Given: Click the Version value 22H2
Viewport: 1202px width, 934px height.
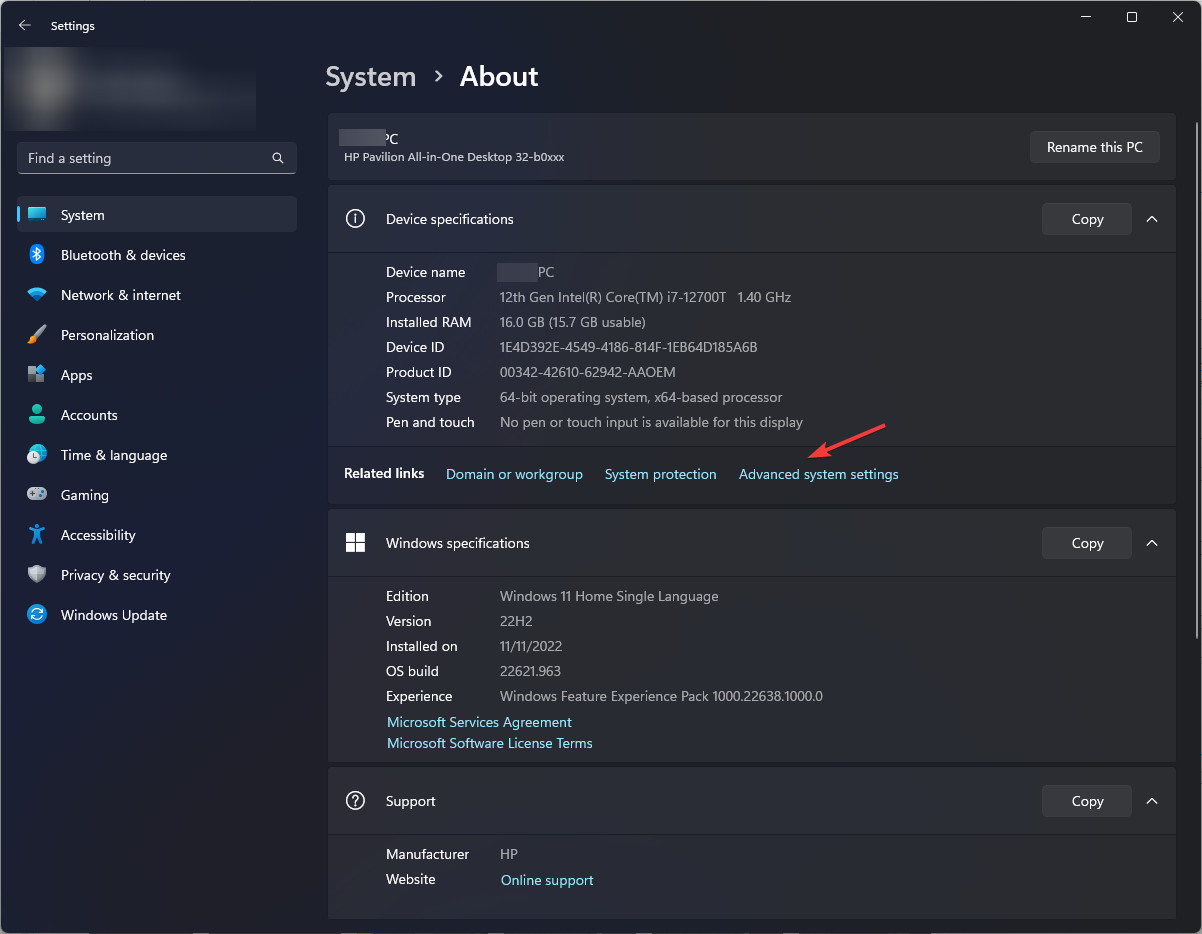Looking at the screenshot, I should (x=516, y=621).
